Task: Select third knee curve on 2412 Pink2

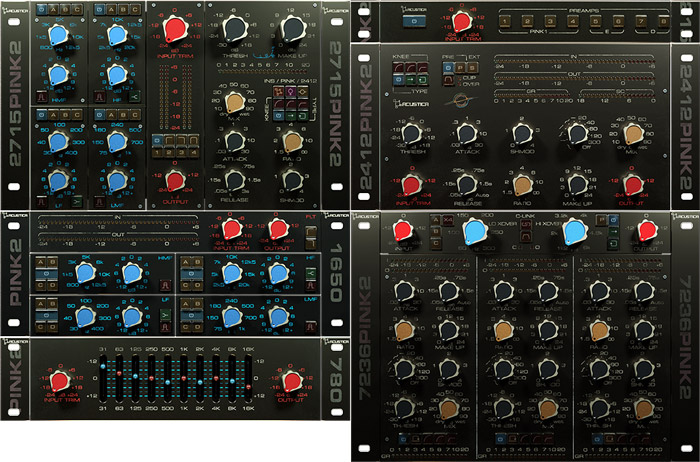Action: (422, 68)
